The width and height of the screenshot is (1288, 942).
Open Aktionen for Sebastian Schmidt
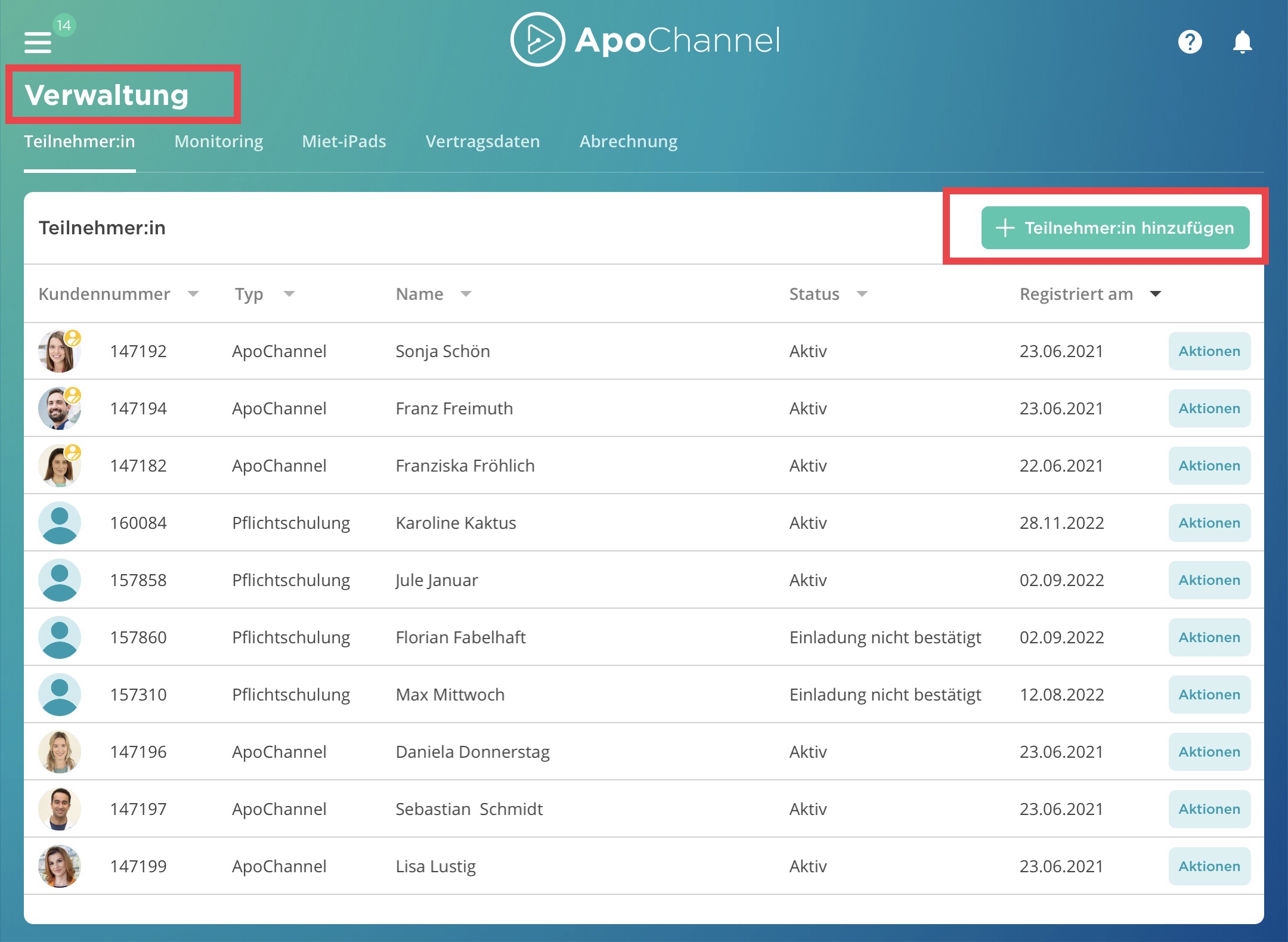tap(1209, 809)
